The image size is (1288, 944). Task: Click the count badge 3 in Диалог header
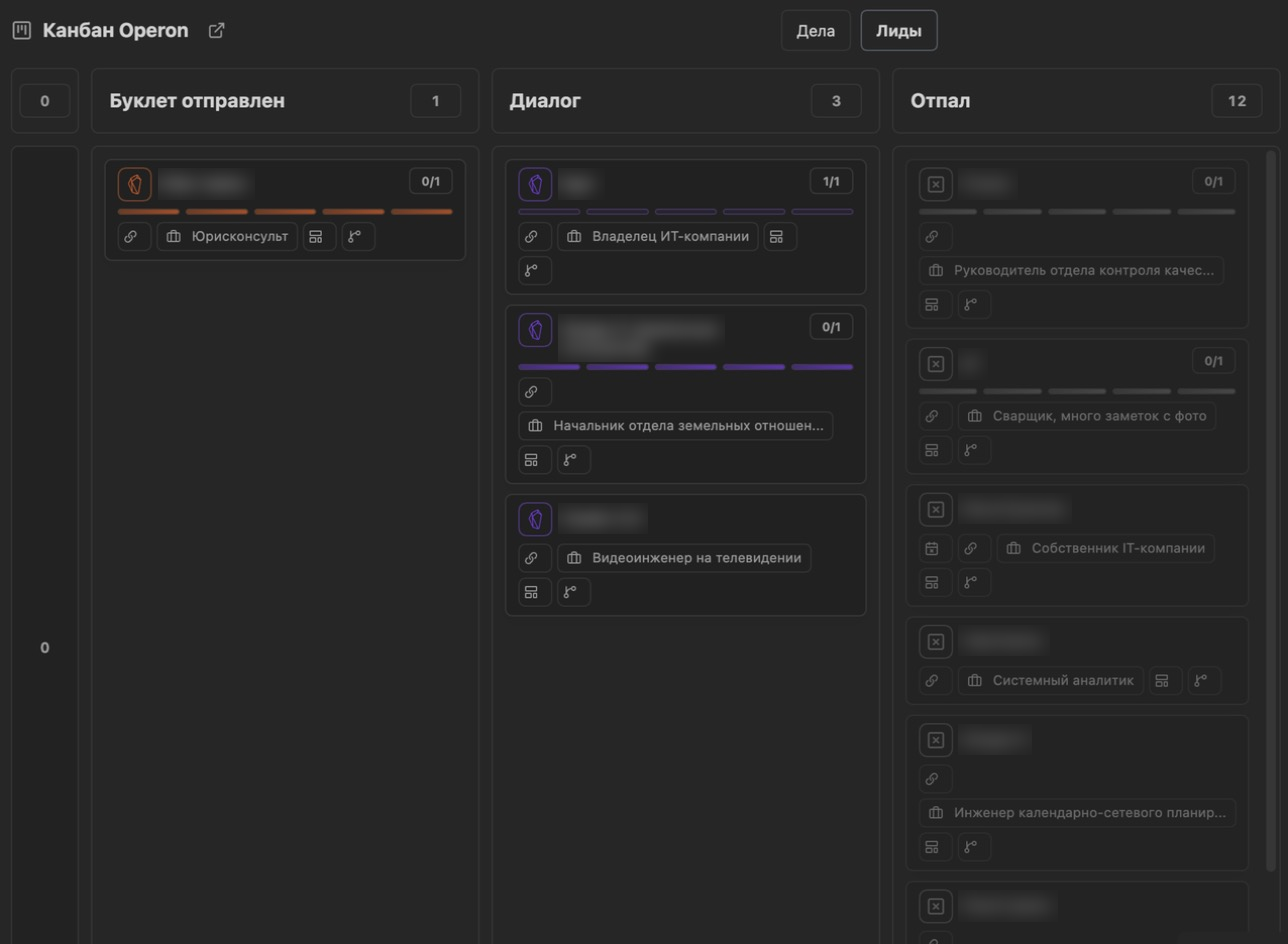point(836,101)
